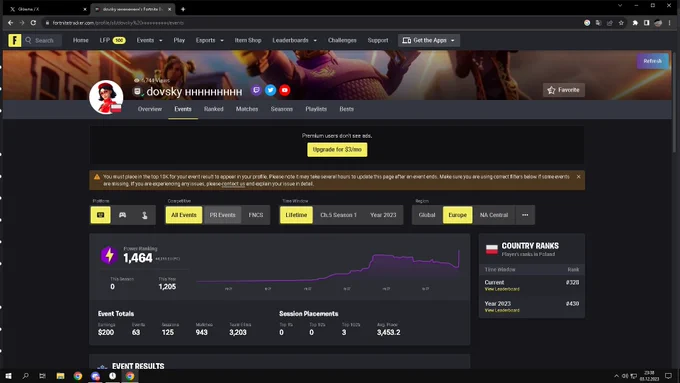
Task: Expand the Get the Apps dropdown
Action: [x=429, y=40]
